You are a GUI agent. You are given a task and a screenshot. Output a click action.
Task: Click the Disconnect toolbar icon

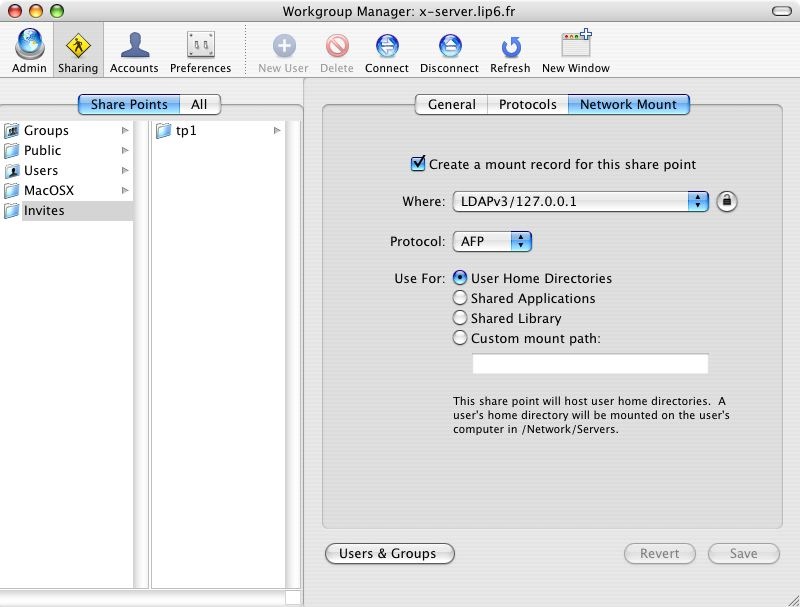(449, 47)
